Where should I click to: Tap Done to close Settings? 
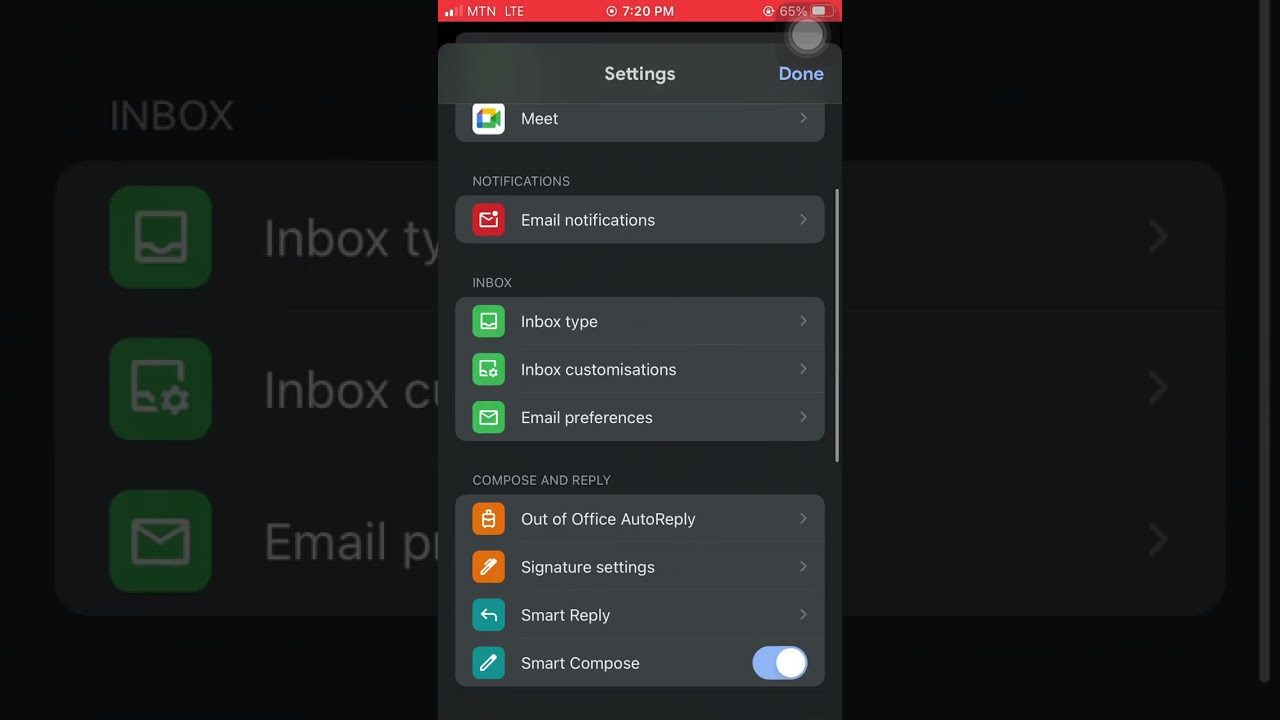click(801, 74)
